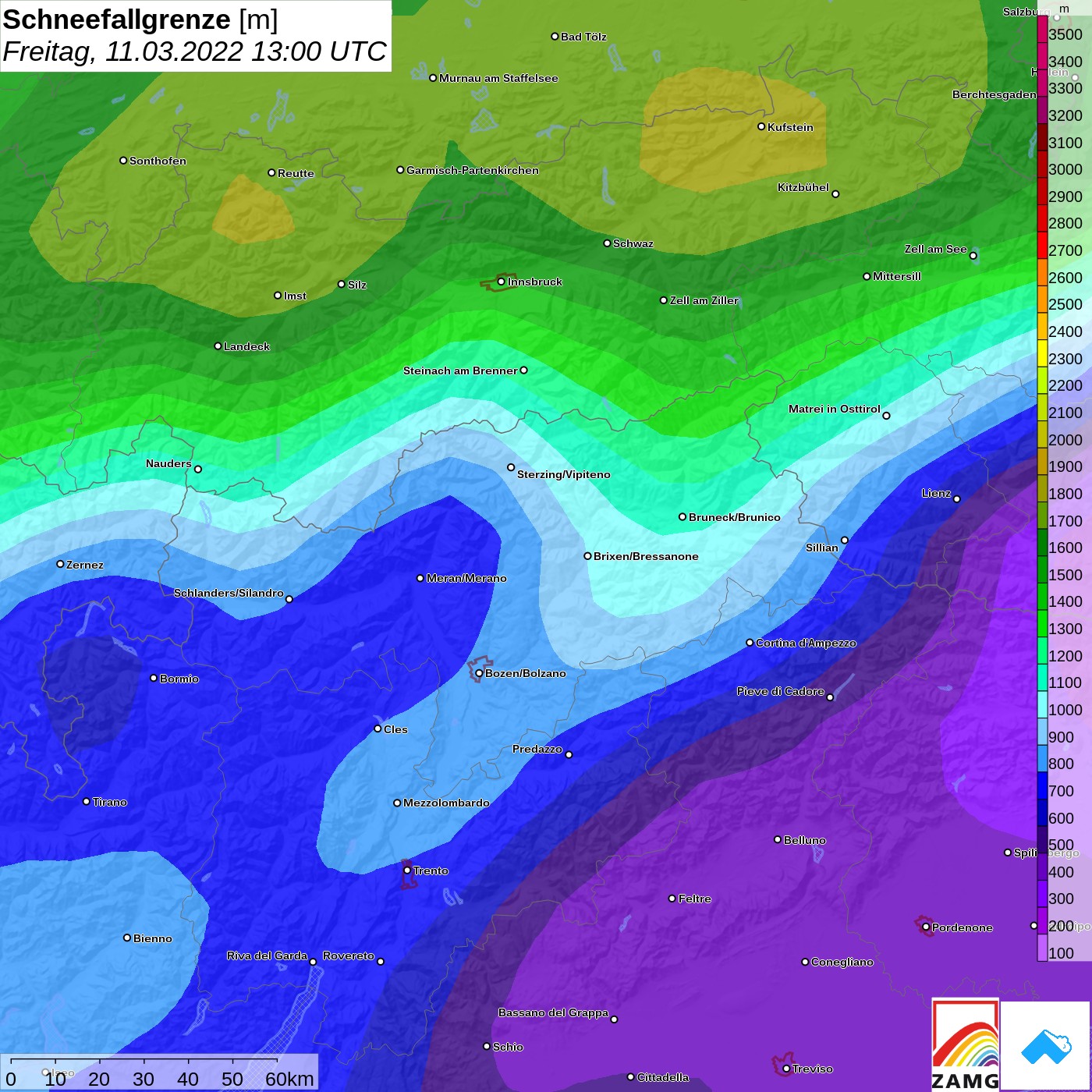Click the Pieve di Cadore label
This screenshot has width=1092, height=1092.
(781, 691)
